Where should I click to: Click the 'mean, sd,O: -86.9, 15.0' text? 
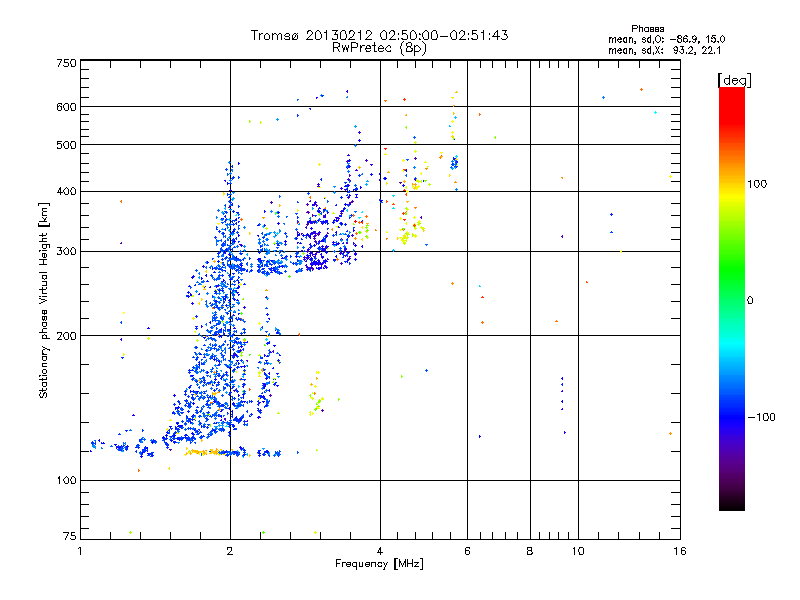point(666,39)
